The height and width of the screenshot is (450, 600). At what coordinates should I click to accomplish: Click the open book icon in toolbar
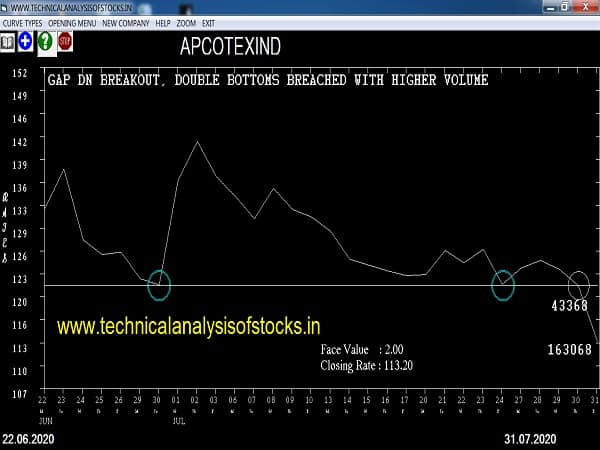(x=8, y=41)
